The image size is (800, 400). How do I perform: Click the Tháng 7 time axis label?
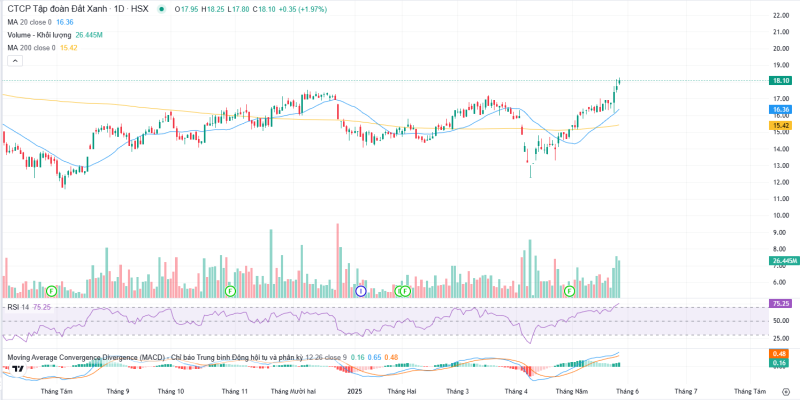[686, 391]
